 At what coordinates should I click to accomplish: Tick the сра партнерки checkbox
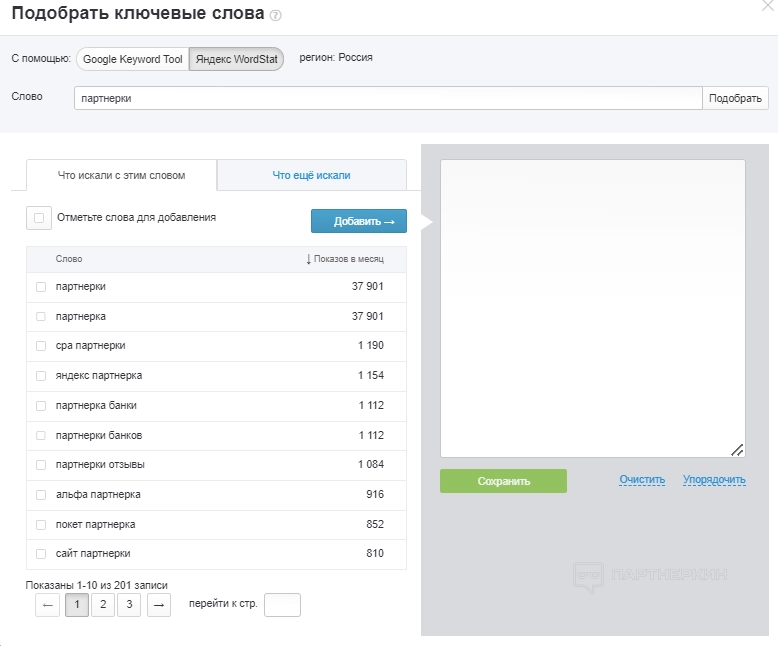point(41,346)
